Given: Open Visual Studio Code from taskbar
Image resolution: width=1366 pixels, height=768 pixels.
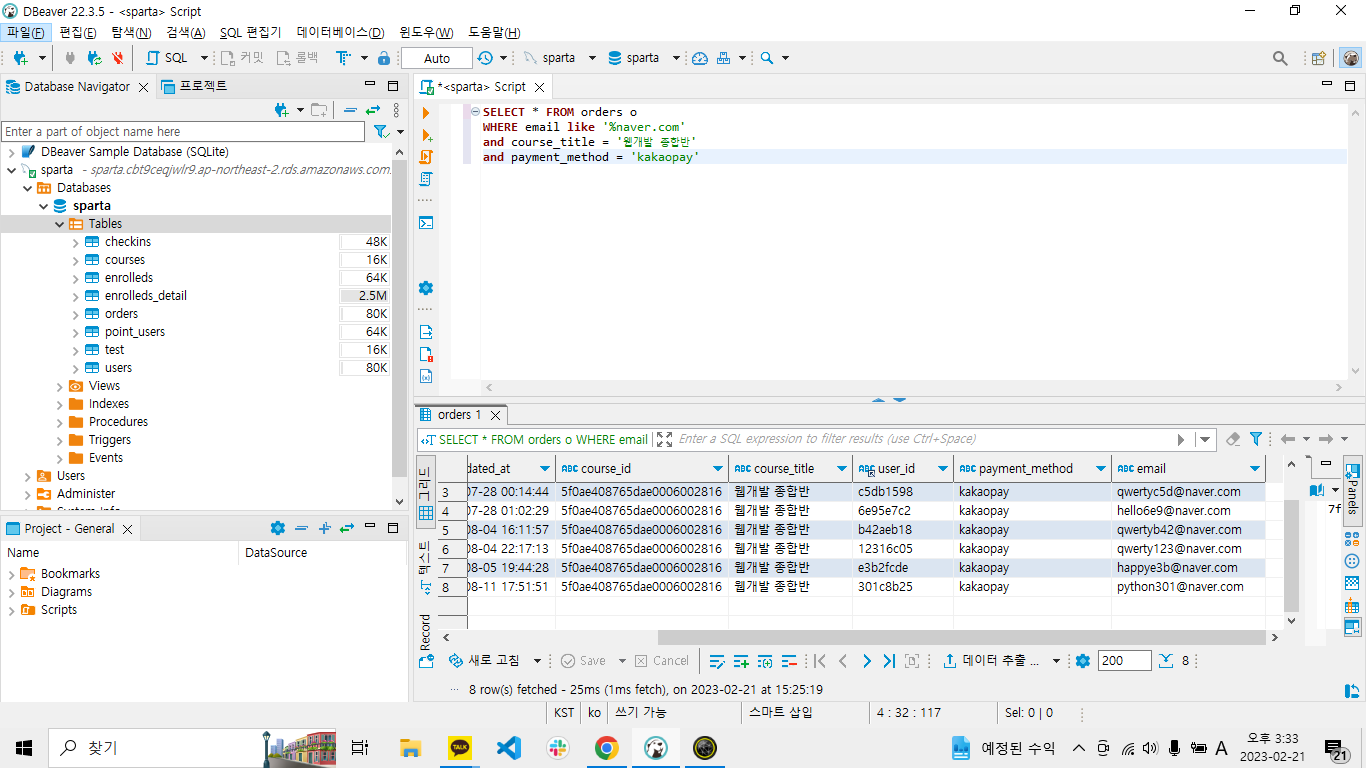Looking at the screenshot, I should point(509,747).
